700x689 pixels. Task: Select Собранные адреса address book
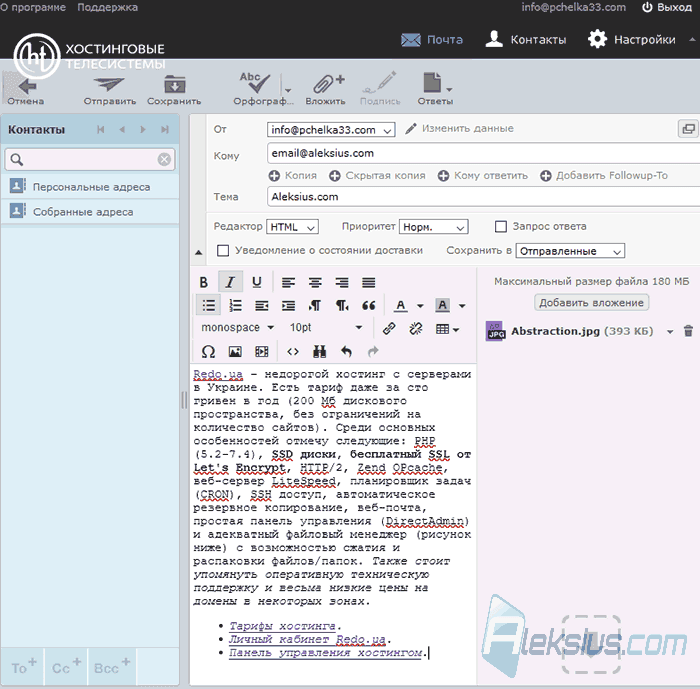click(x=90, y=212)
